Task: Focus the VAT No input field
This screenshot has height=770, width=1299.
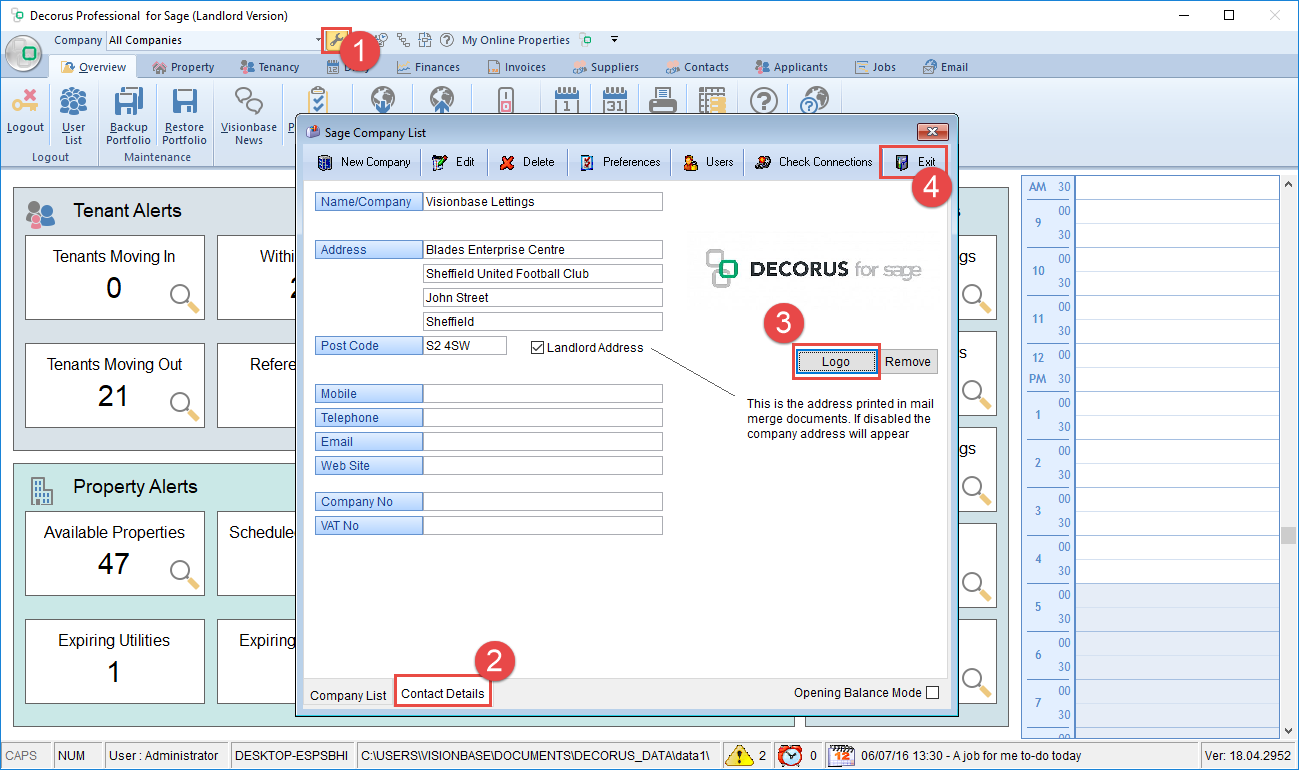Action: [x=543, y=526]
